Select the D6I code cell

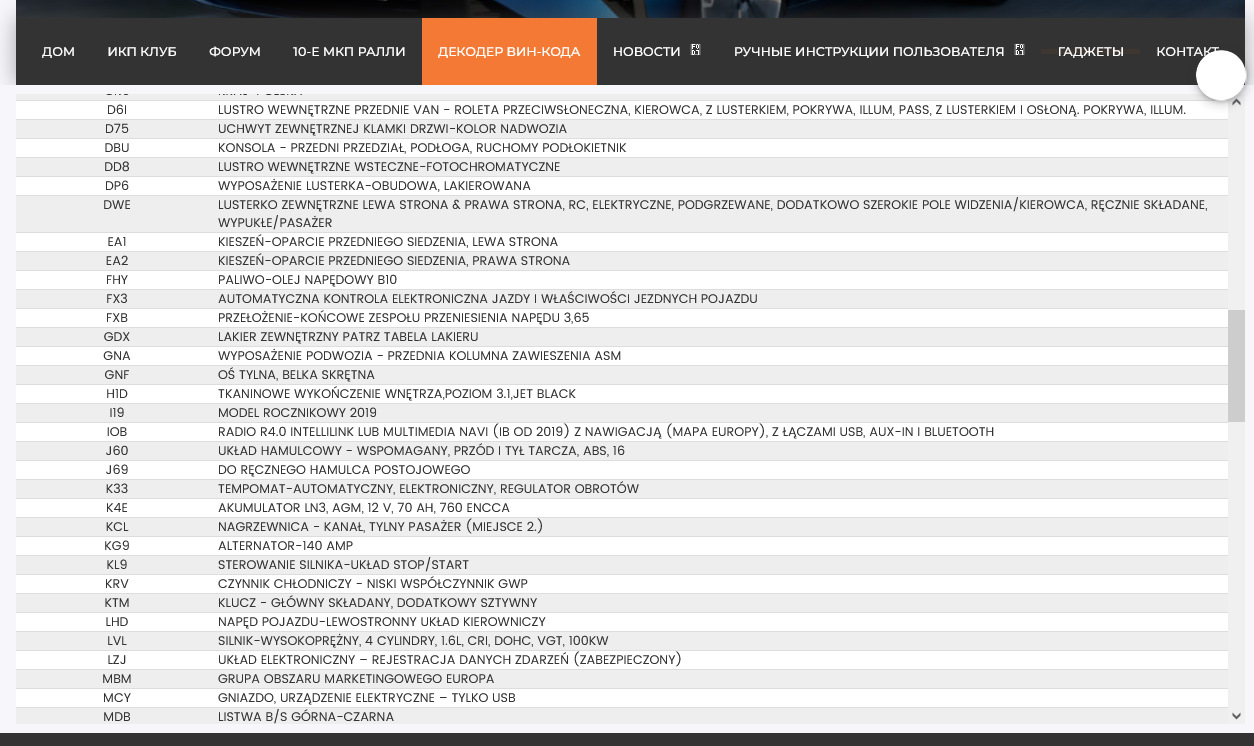point(117,110)
